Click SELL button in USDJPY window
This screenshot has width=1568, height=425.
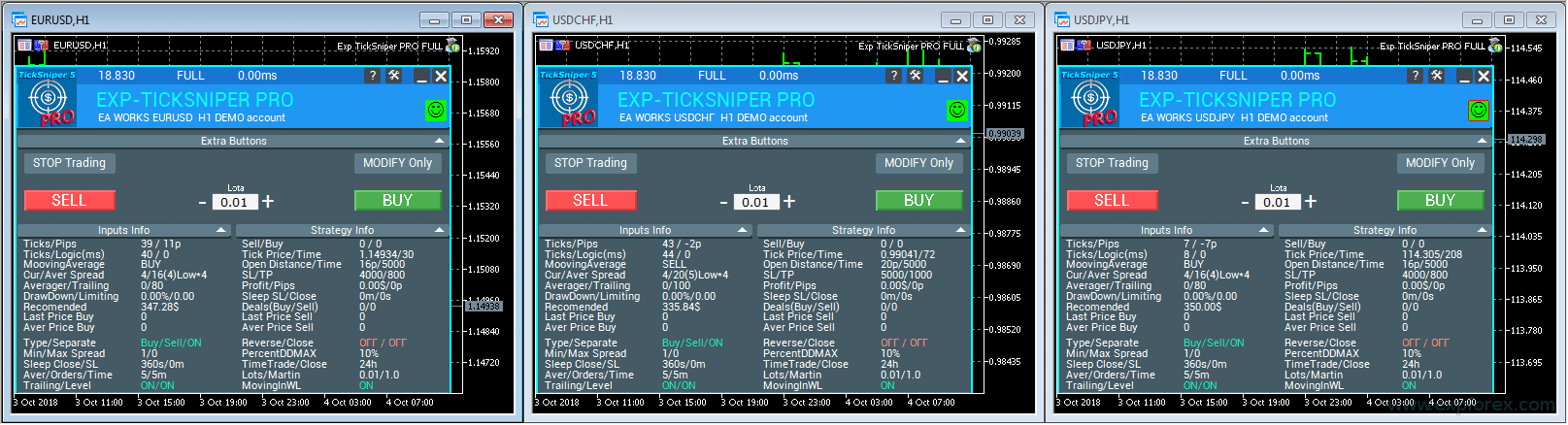coord(1112,200)
